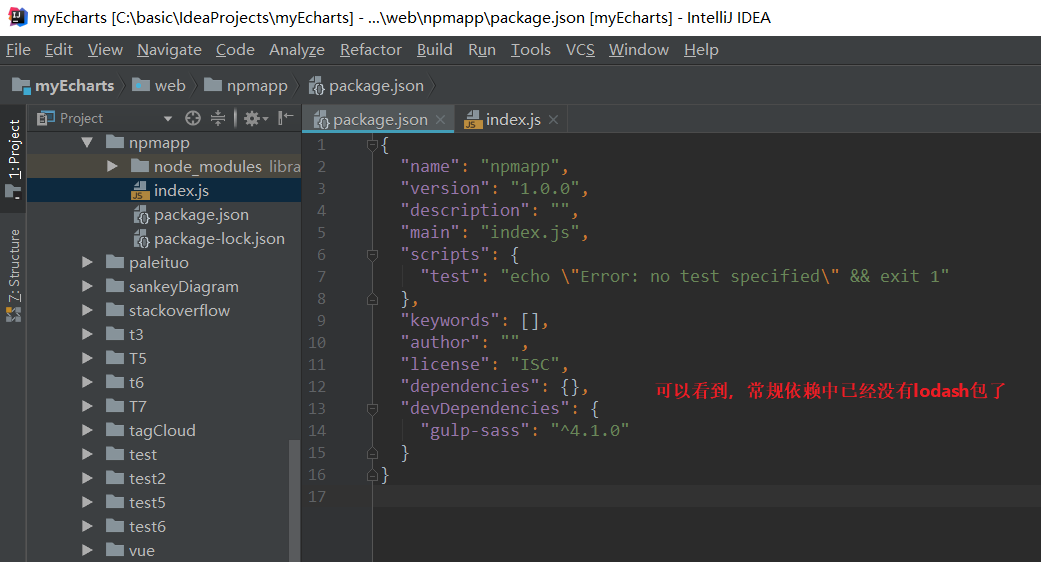Click the closing fold marker at line 16

tap(372, 475)
